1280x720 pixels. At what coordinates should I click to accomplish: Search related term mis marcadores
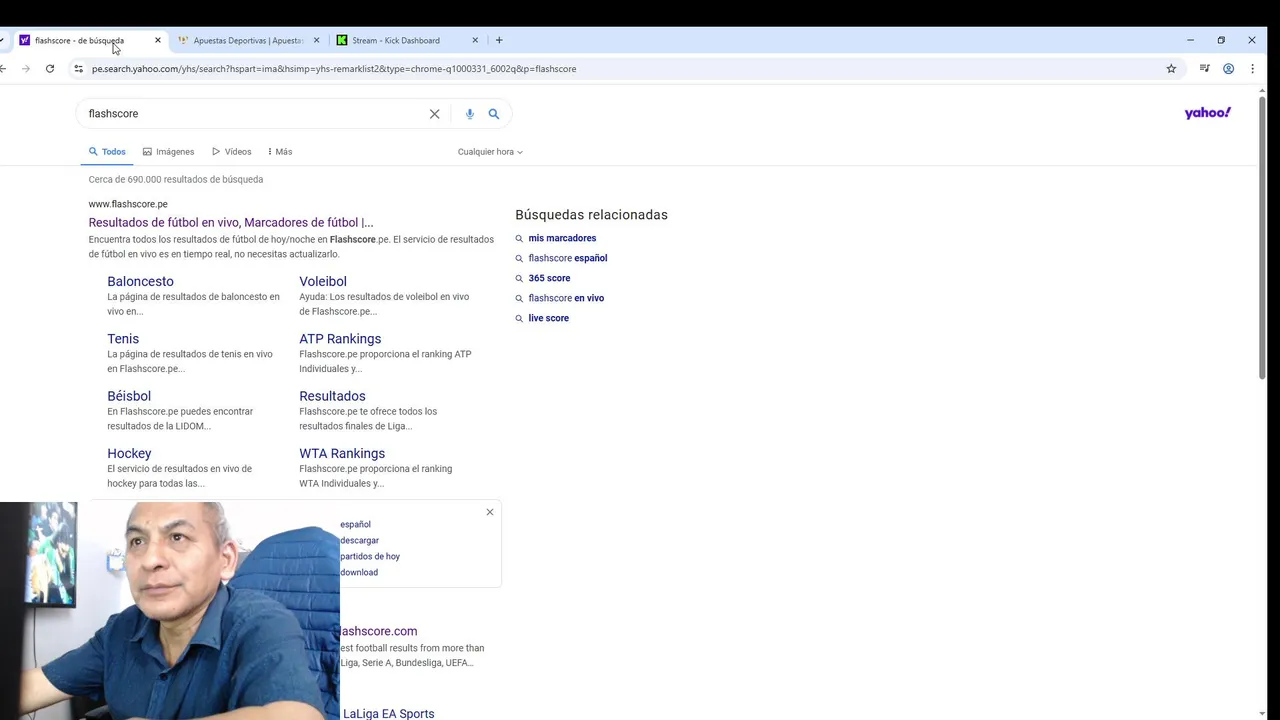562,238
